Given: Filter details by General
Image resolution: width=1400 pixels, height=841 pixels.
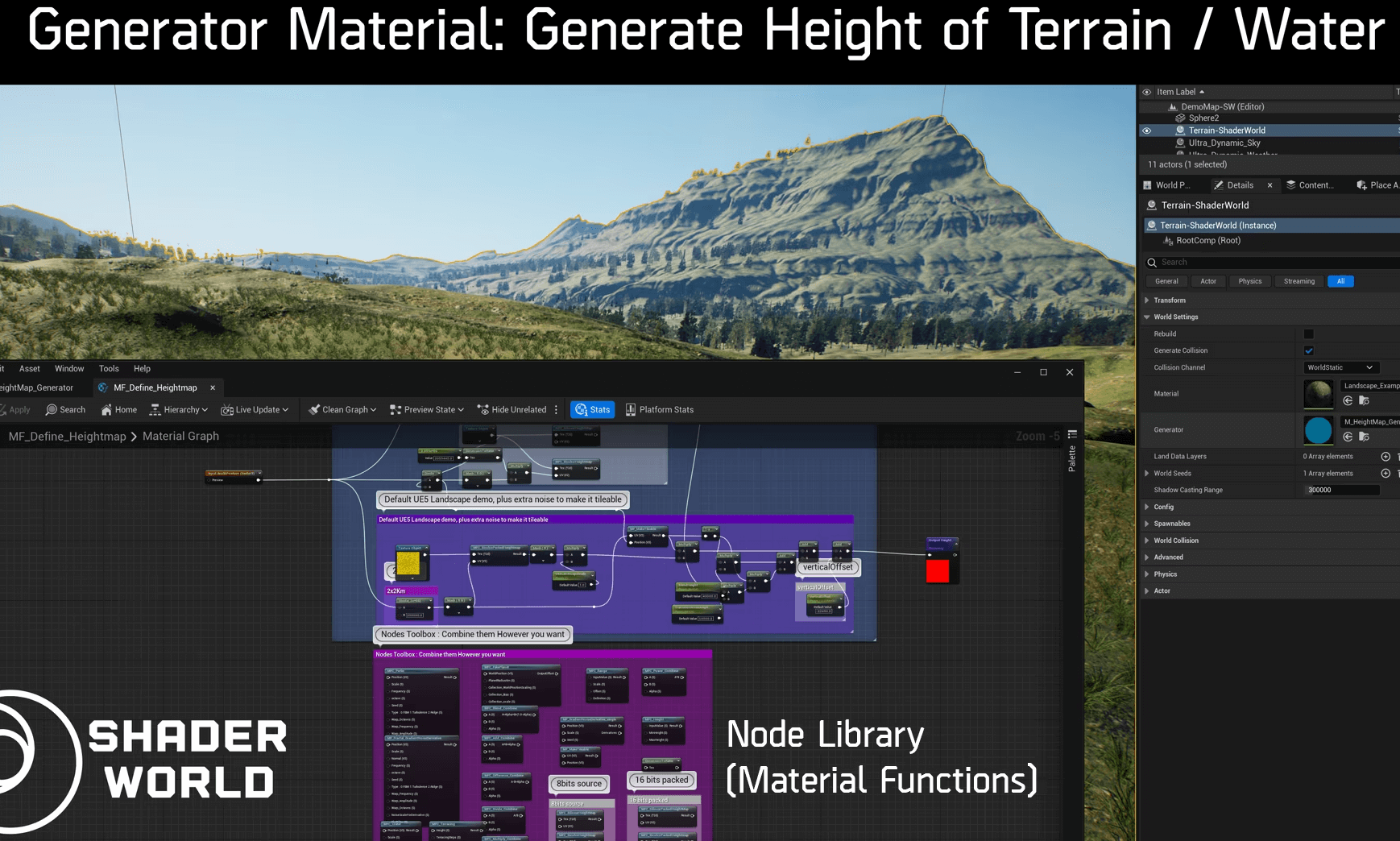Looking at the screenshot, I should coord(1166,281).
